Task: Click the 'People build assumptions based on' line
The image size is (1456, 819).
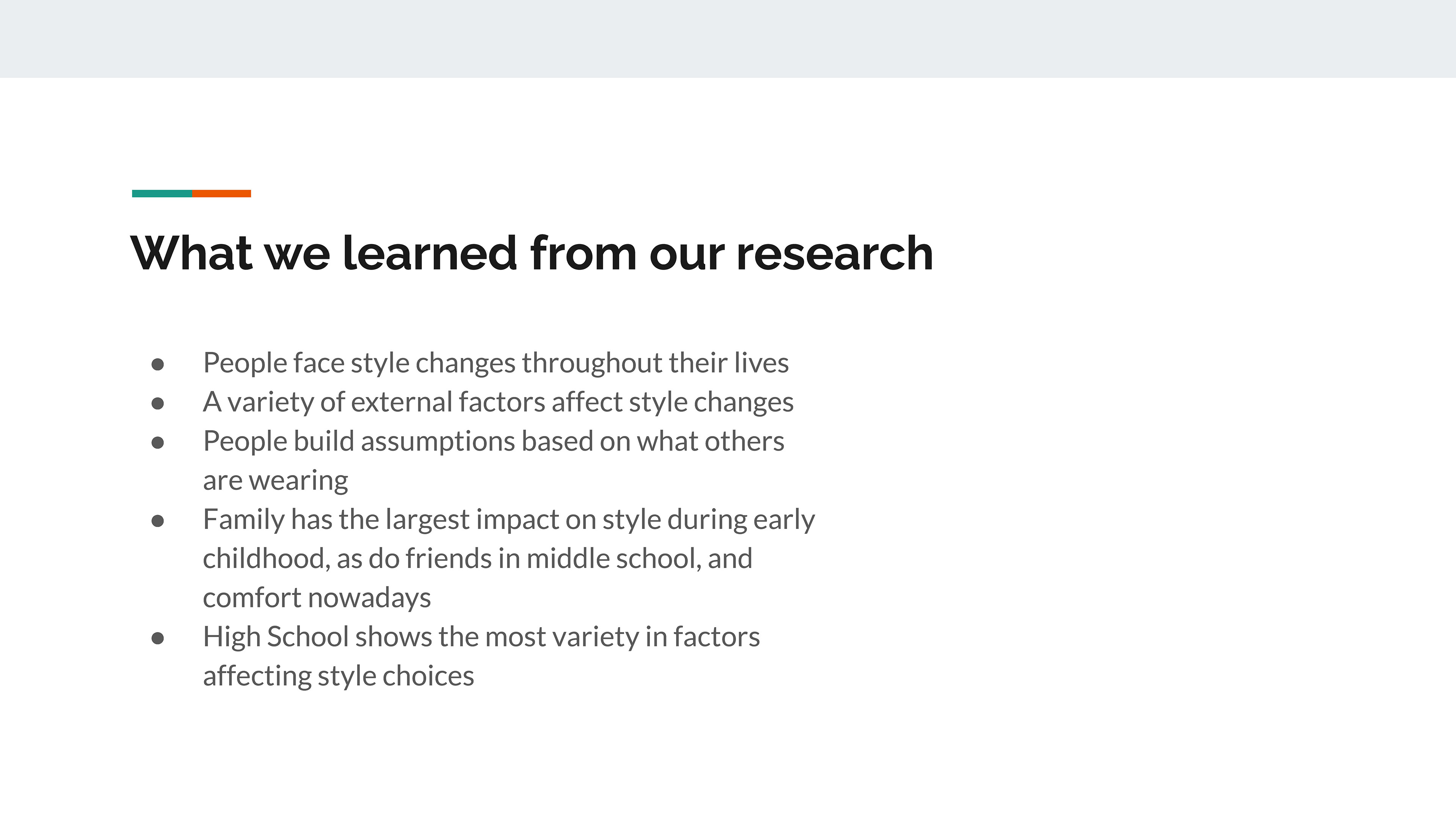Action: [x=493, y=441]
